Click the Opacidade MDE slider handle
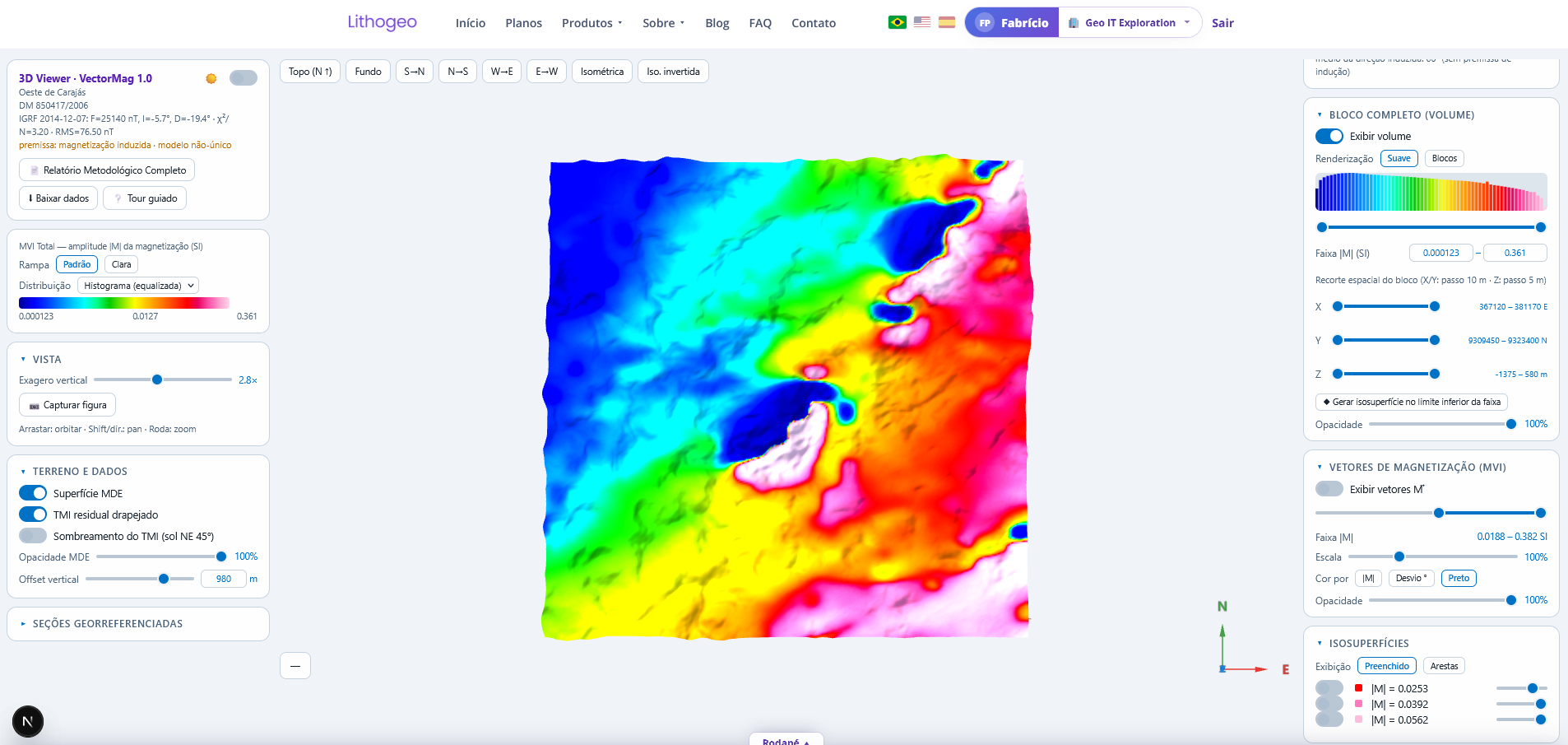1568x745 pixels. pyautogui.click(x=221, y=556)
